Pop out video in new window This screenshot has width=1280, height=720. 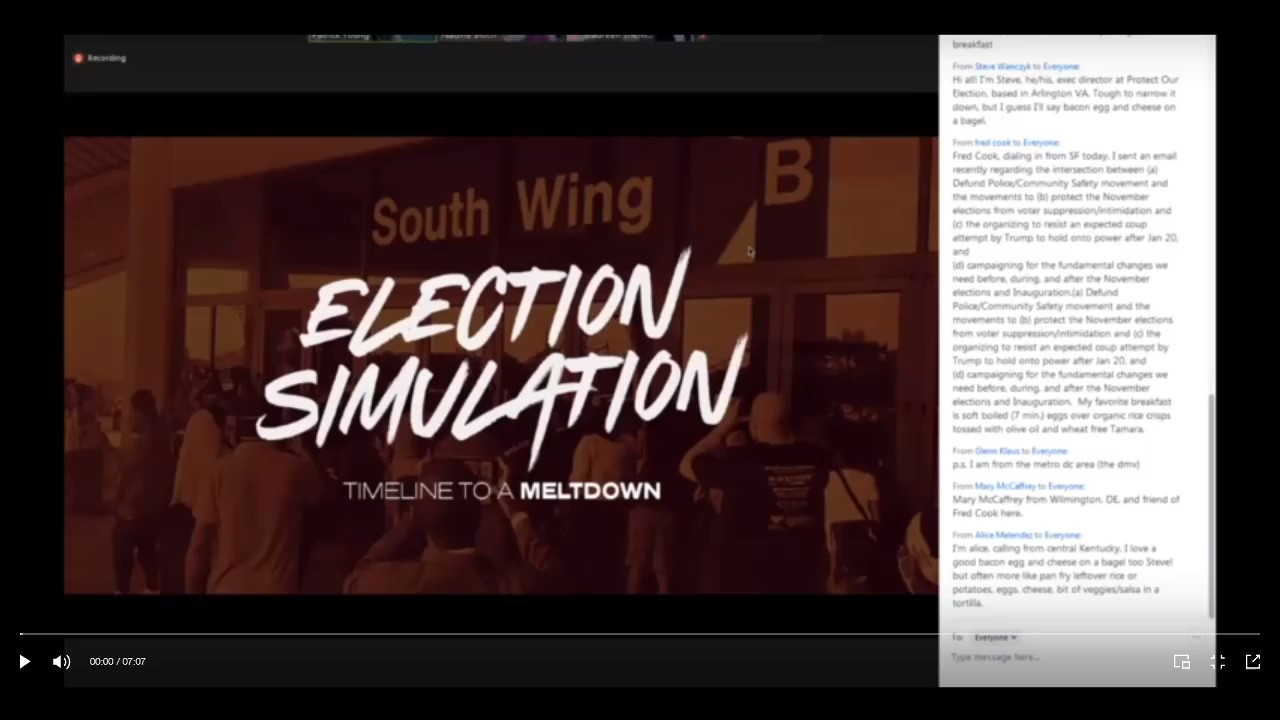point(1252,661)
